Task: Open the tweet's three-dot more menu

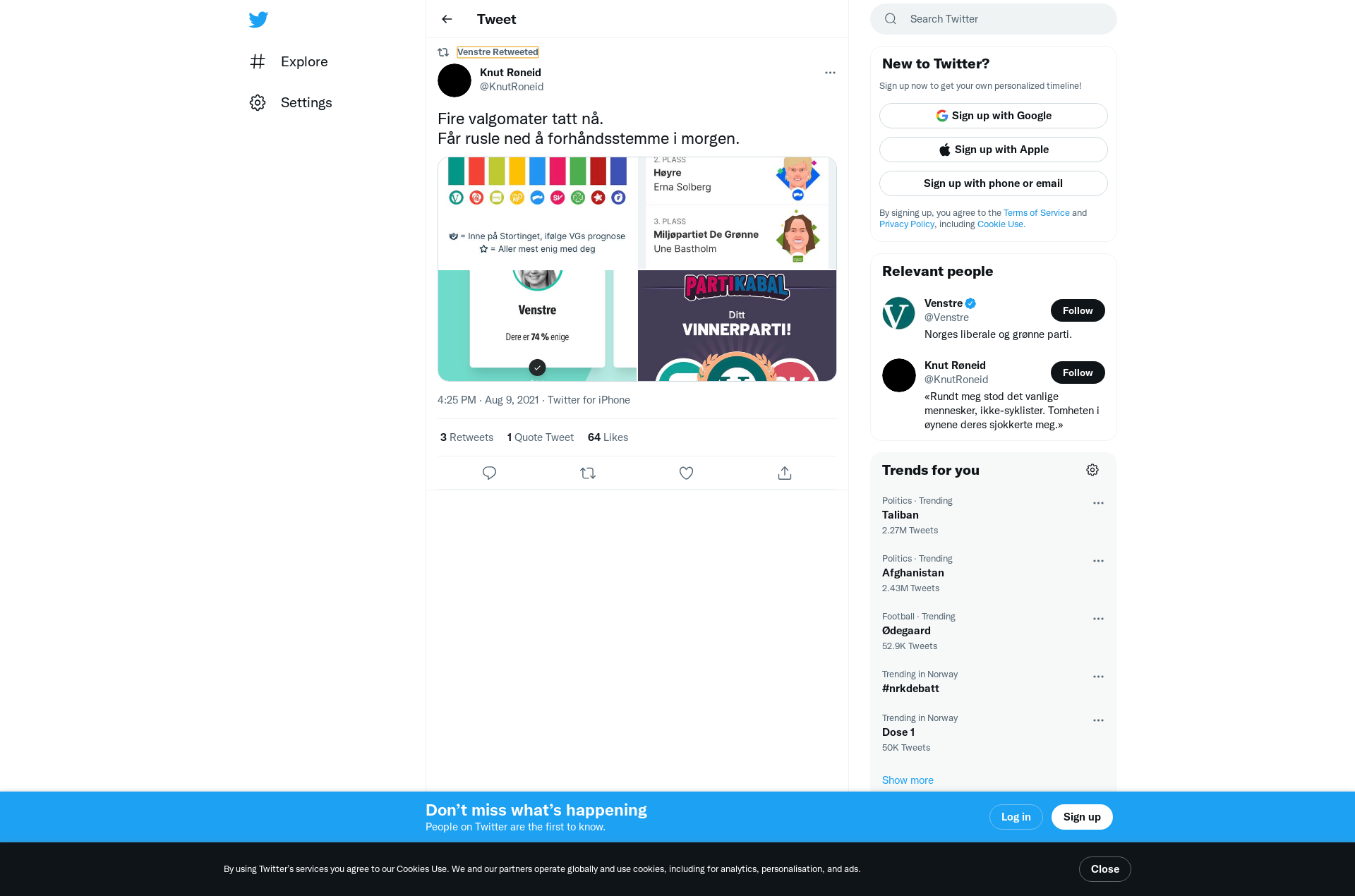Action: (x=830, y=73)
